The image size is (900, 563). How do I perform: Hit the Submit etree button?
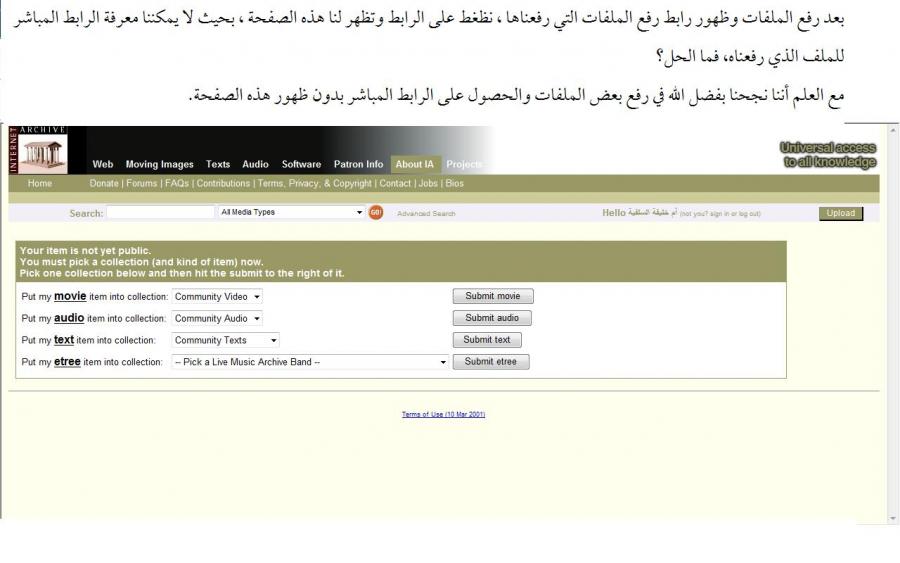click(491, 362)
